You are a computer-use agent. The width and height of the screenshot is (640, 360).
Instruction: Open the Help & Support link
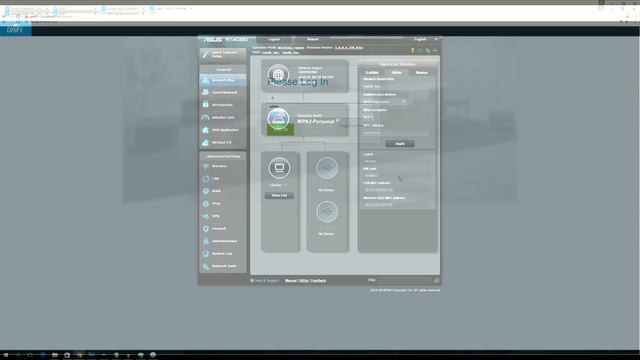click(x=264, y=281)
